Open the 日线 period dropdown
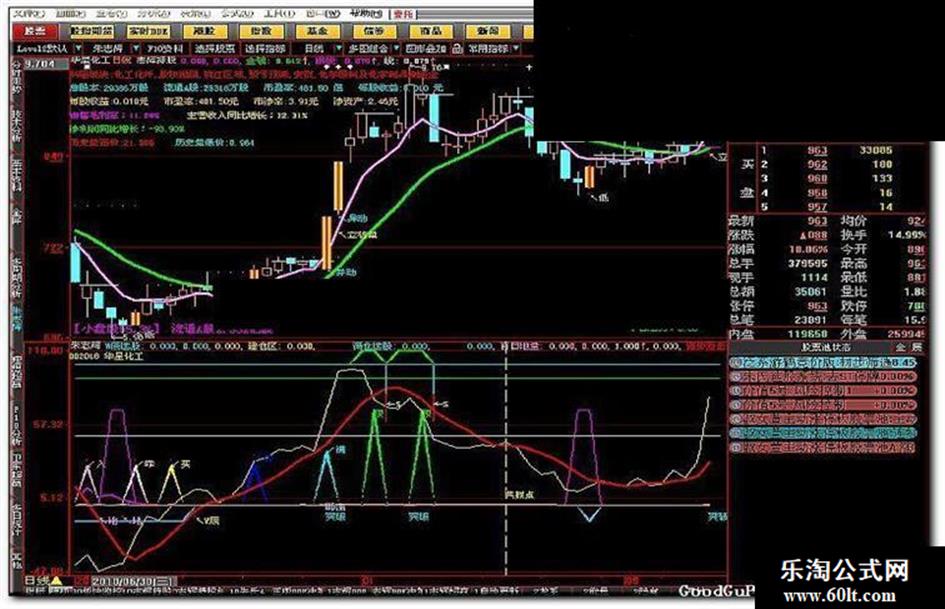The height and width of the screenshot is (609, 945). coord(339,48)
